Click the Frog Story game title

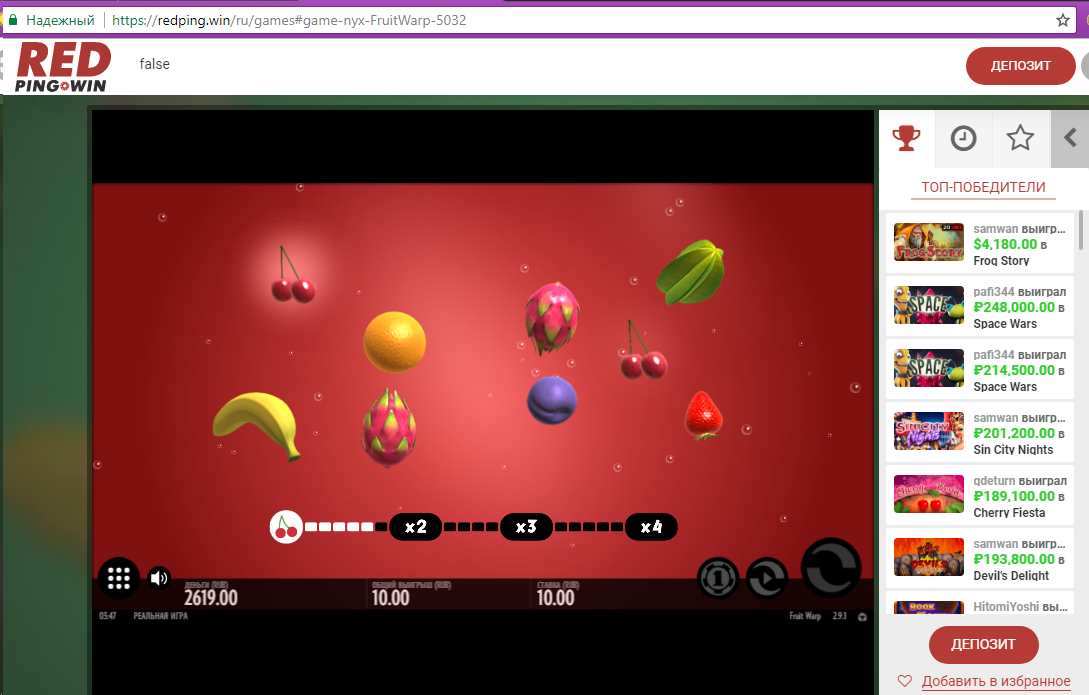coord(1001,261)
